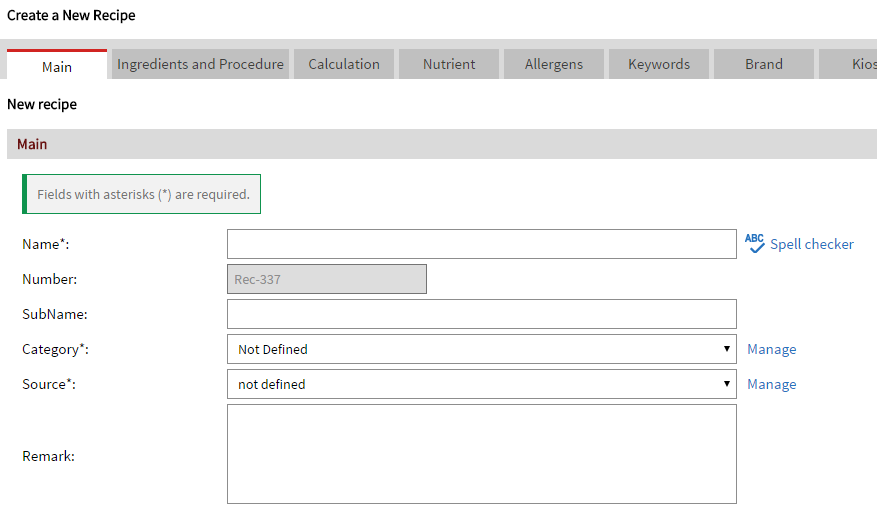The image size is (877, 509).
Task: Focus the SubName text field
Action: point(481,314)
